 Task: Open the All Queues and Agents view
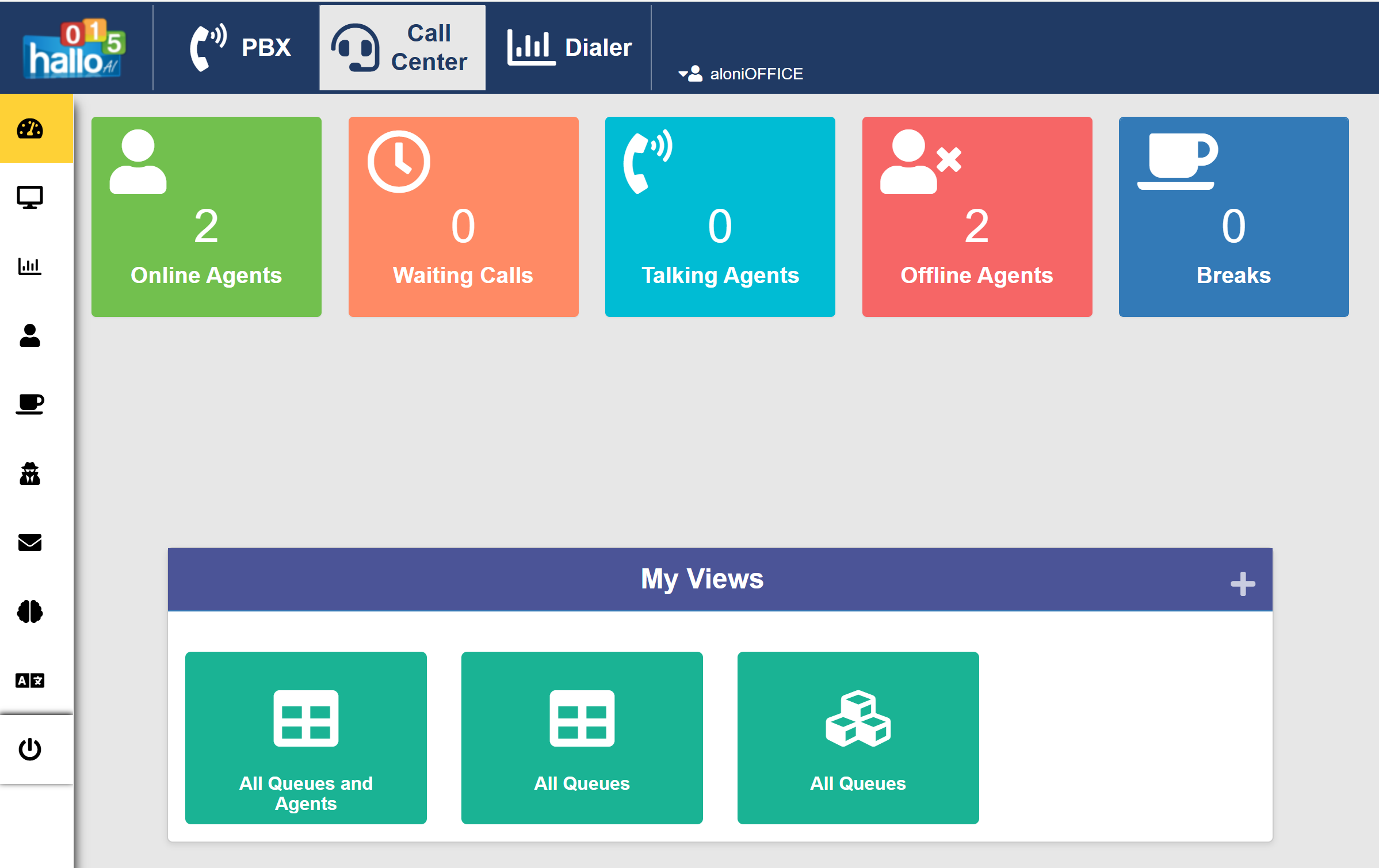point(305,737)
